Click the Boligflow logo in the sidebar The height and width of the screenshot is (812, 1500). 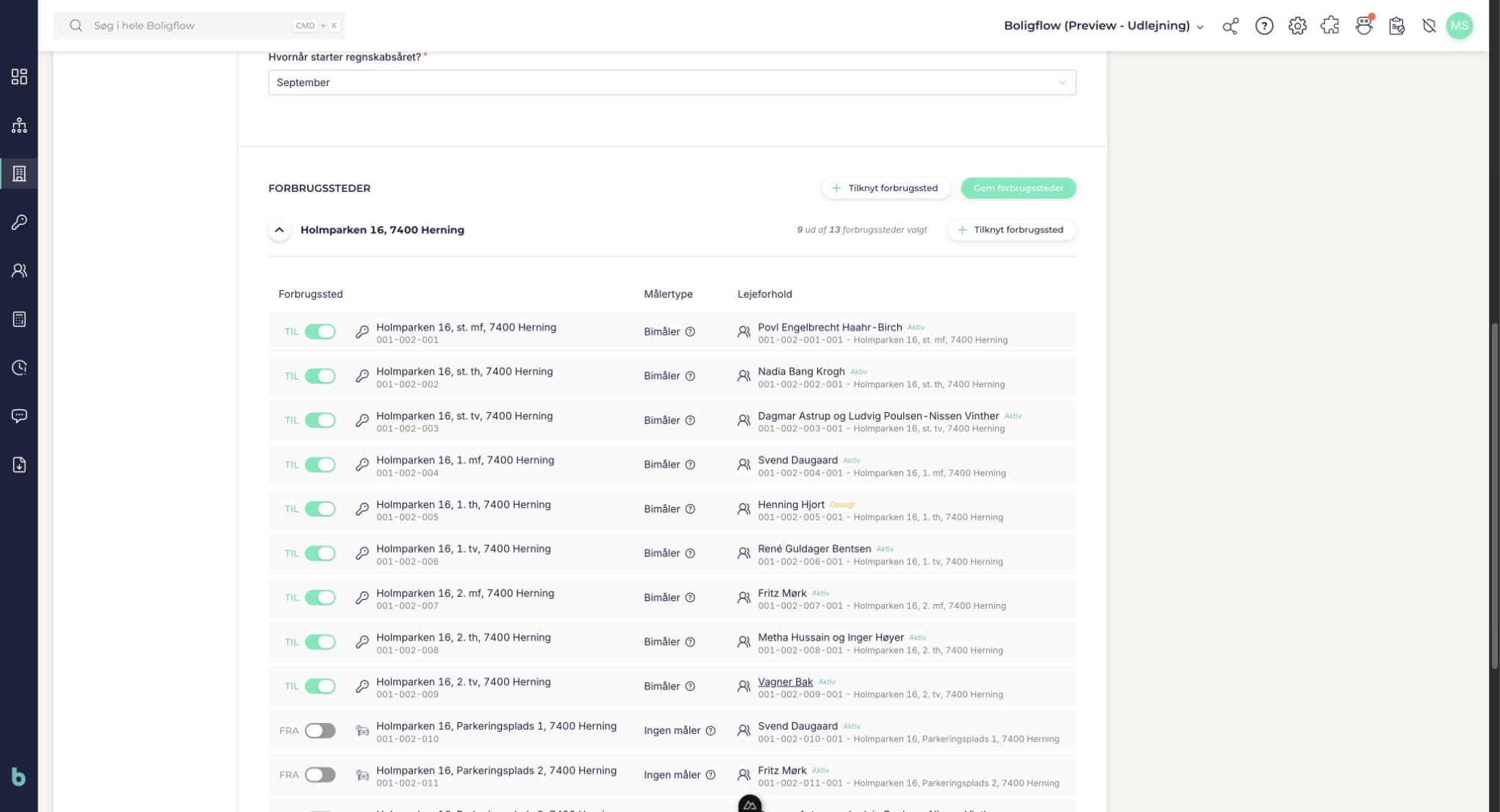(19, 776)
